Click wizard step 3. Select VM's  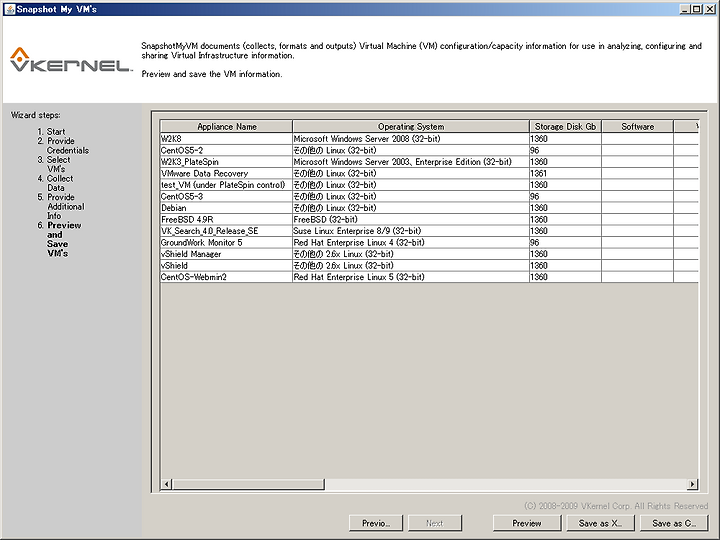click(x=54, y=164)
